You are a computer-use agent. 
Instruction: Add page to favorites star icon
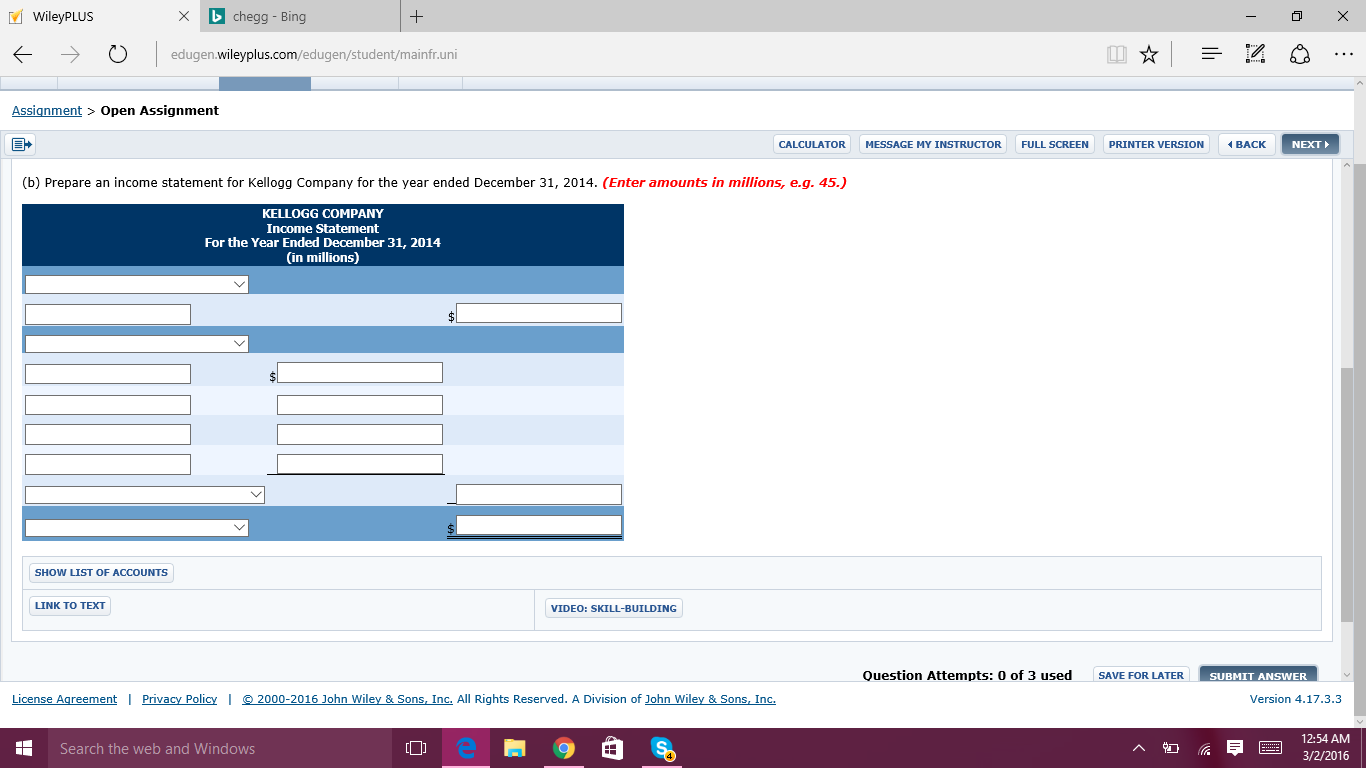click(1149, 55)
